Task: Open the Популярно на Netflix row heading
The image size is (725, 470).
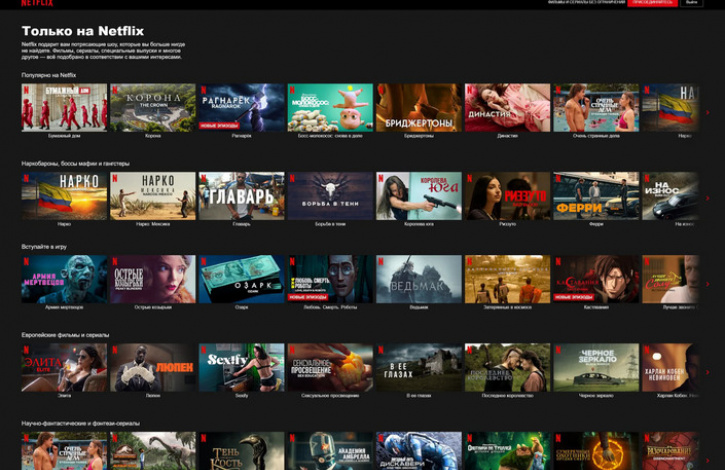Action: pos(49,75)
